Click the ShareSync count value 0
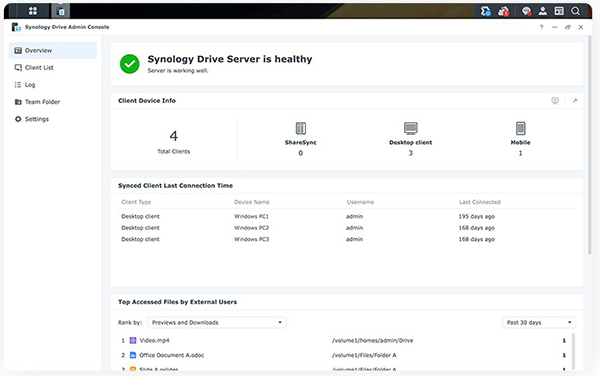 click(301, 153)
